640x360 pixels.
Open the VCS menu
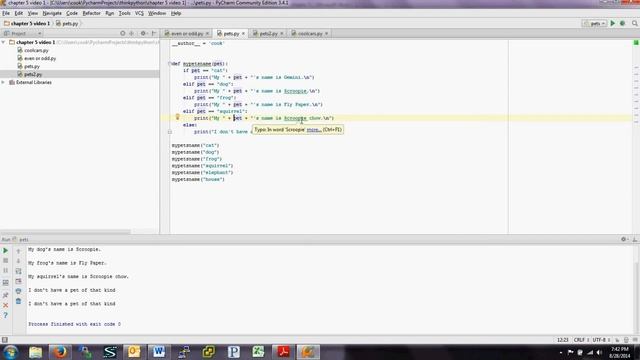click(139, 13)
